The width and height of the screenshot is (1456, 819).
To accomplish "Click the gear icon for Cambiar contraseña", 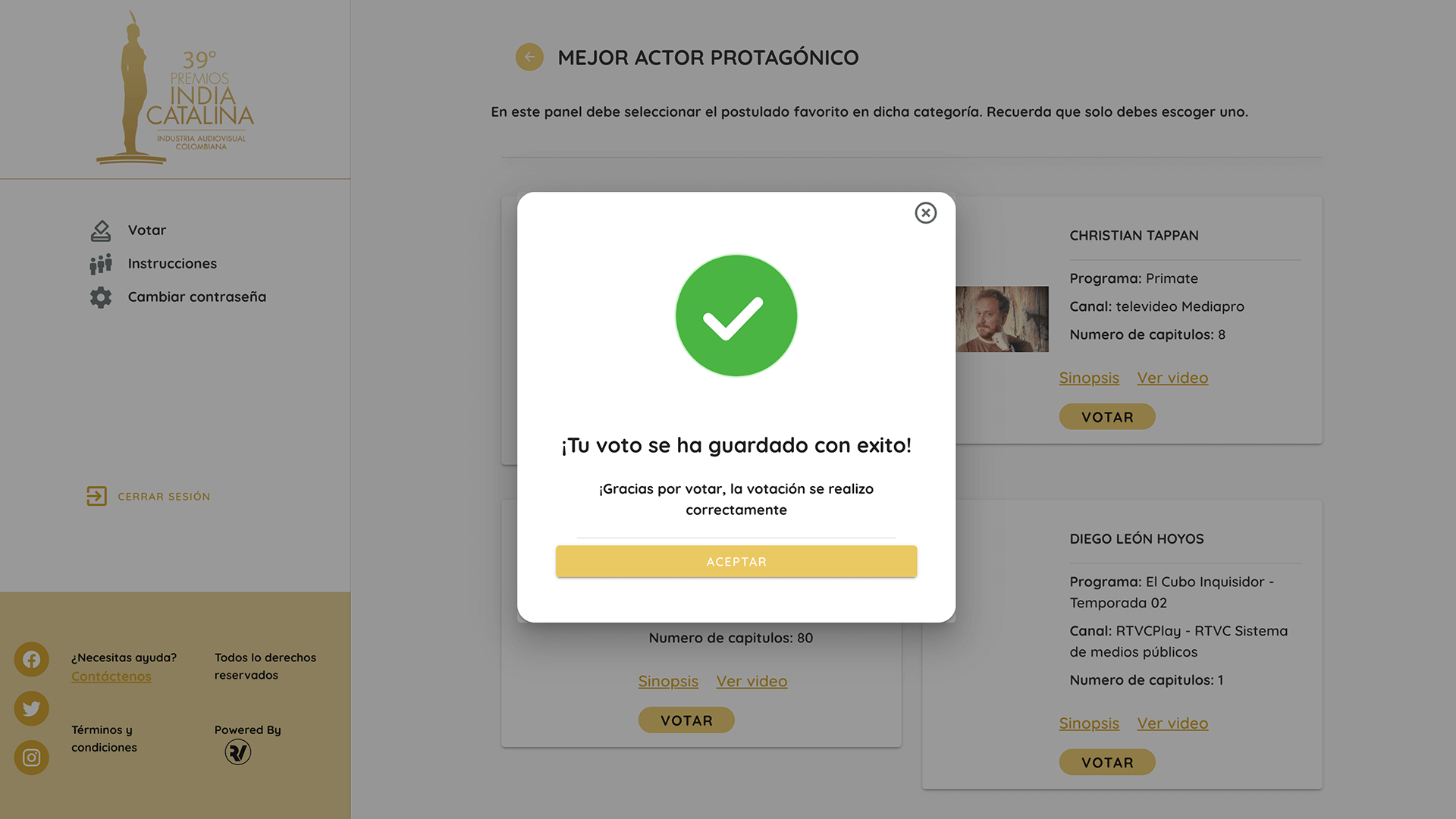I will click(x=101, y=297).
